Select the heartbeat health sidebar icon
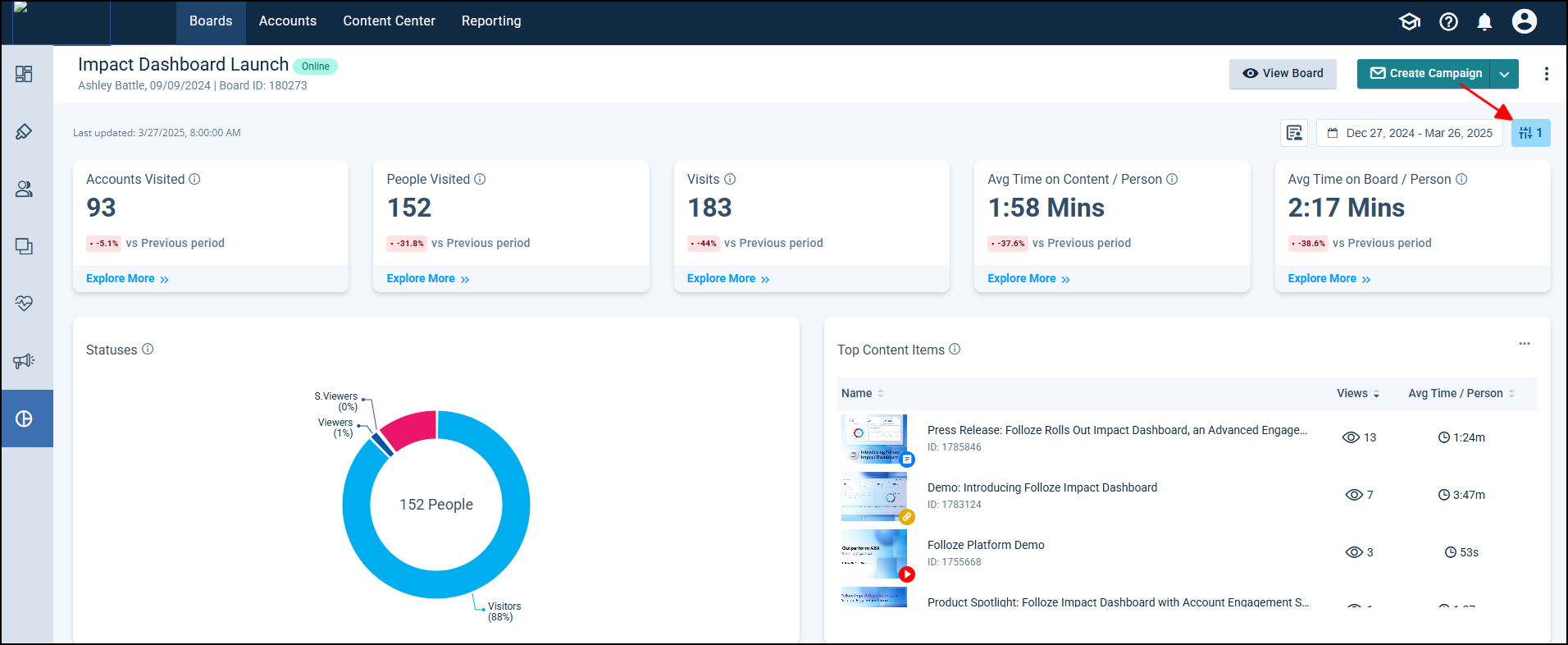The image size is (1568, 645). (24, 304)
